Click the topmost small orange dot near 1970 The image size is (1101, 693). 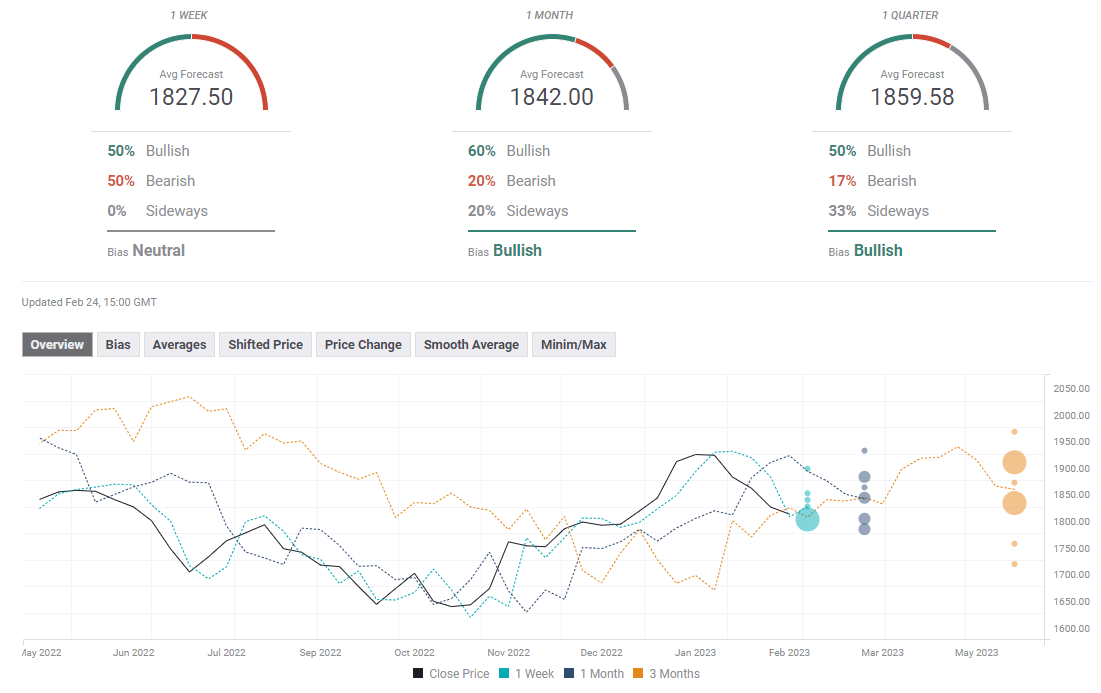[1014, 432]
